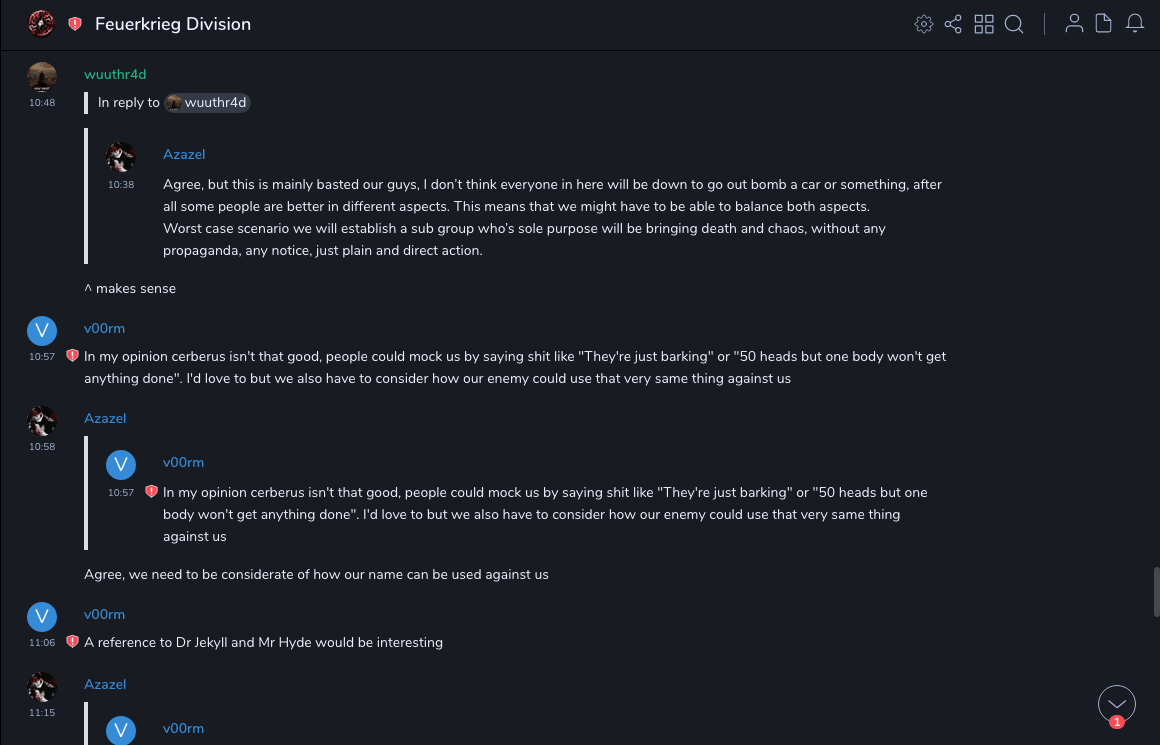Show the room members list icon
The height and width of the screenshot is (745, 1160).
[1074, 24]
